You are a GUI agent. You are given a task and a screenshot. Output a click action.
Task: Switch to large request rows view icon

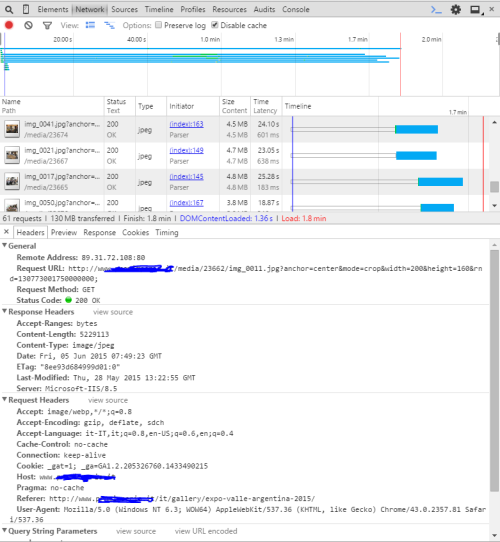tap(90, 25)
